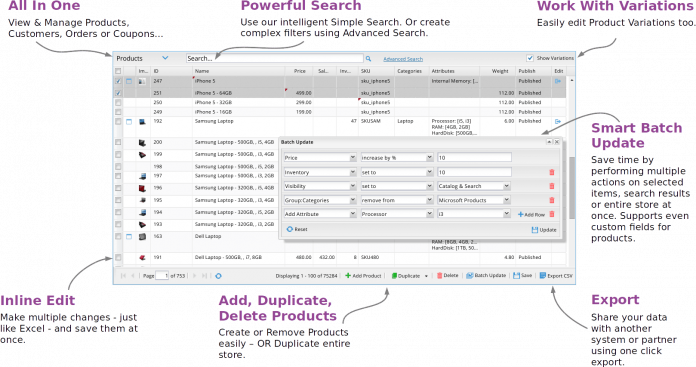This screenshot has height=367, width=696.
Task: Toggle the select-all header checkbox
Action: (x=118, y=71)
